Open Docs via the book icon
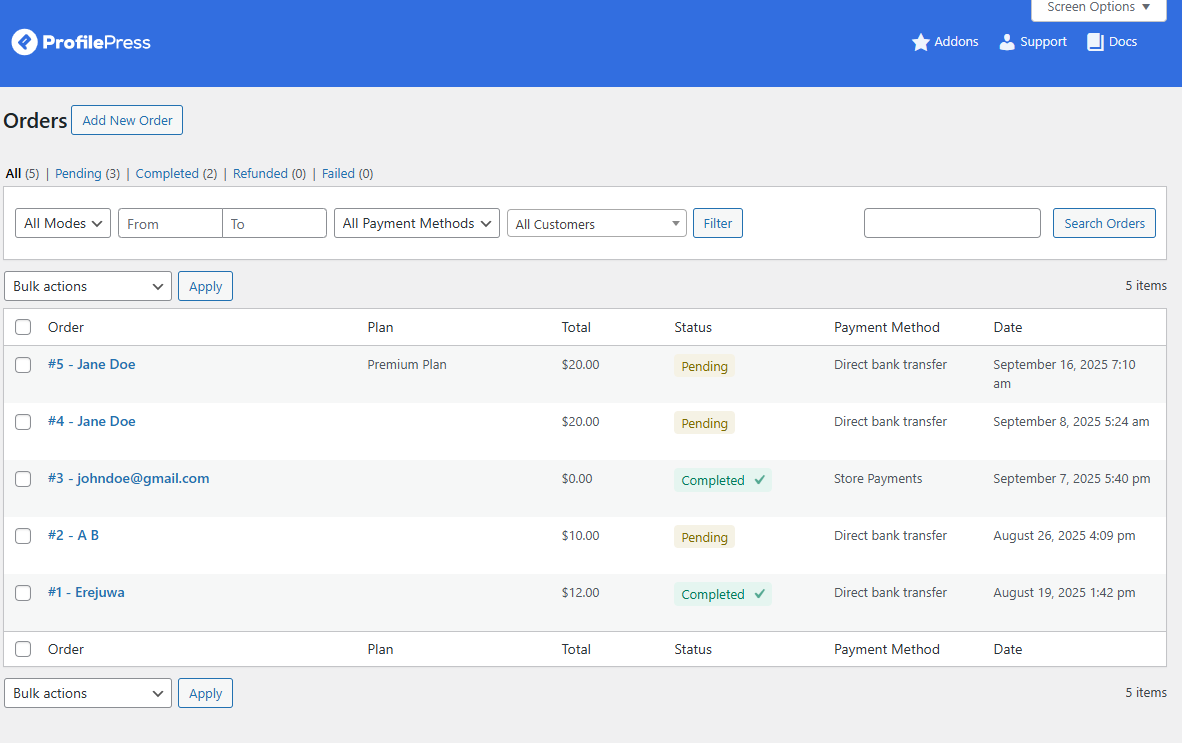The width and height of the screenshot is (1182, 743). coord(1095,42)
